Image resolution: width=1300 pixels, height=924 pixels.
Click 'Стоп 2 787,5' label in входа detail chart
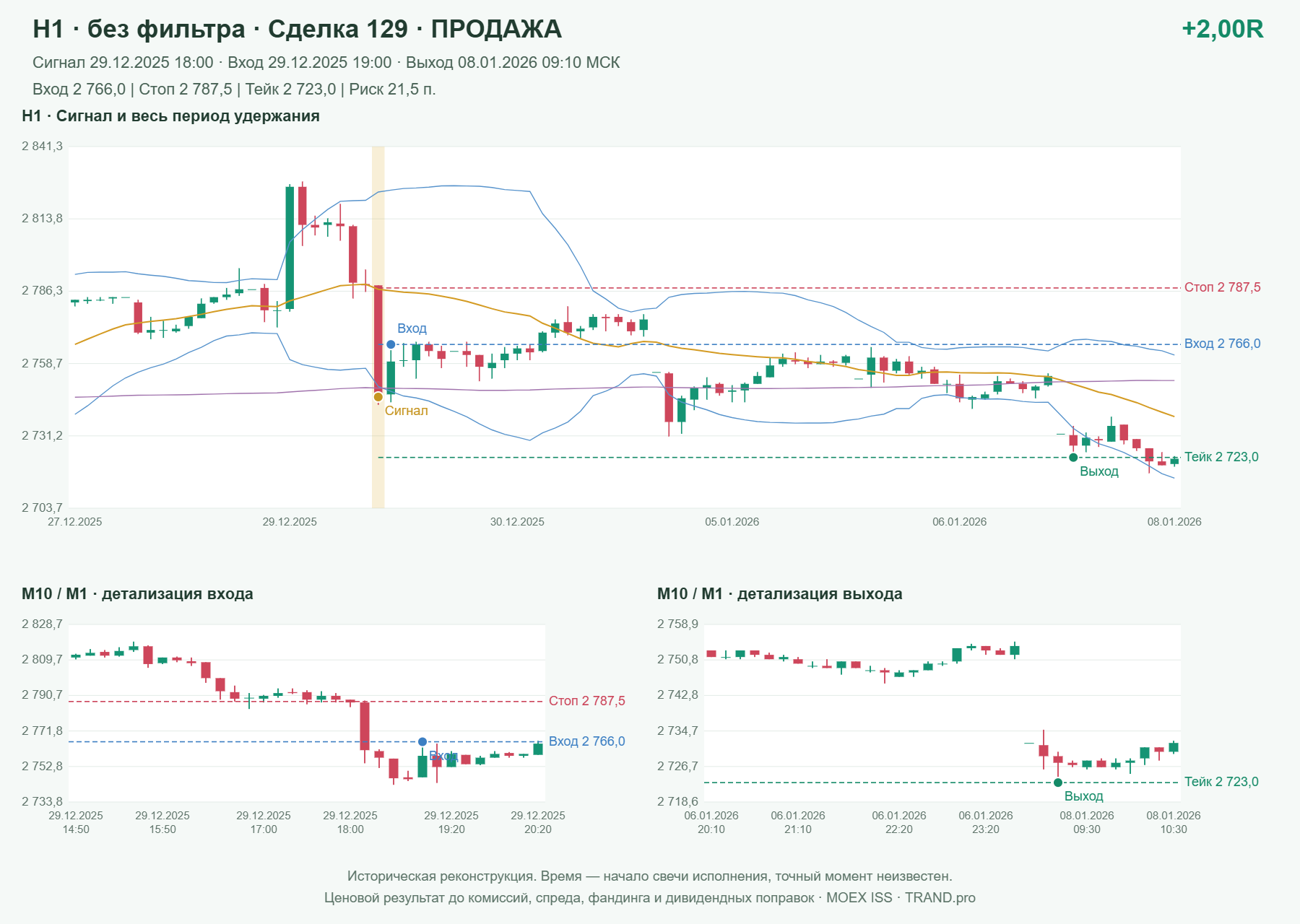point(587,701)
